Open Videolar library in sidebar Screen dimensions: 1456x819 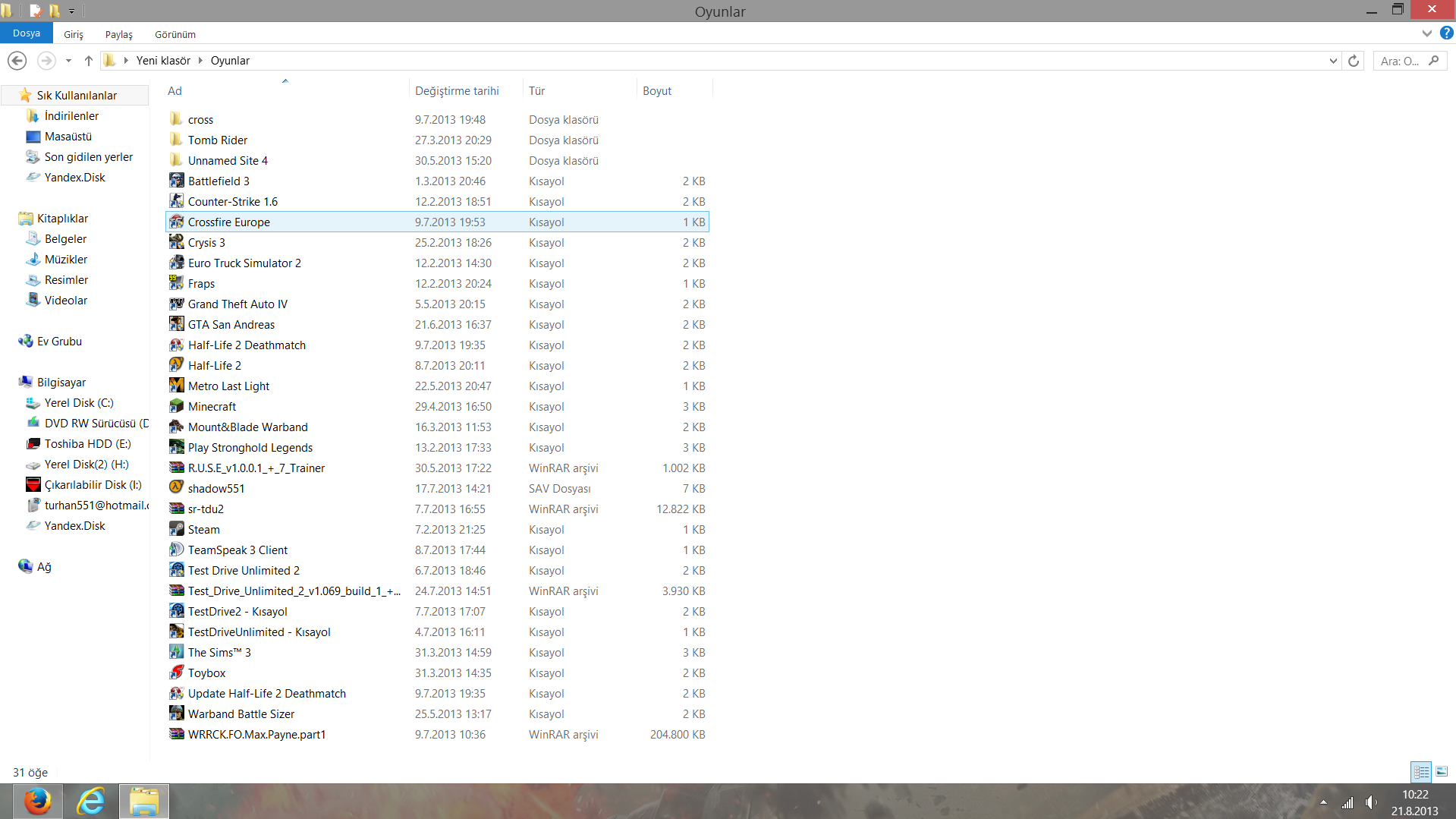(x=66, y=301)
